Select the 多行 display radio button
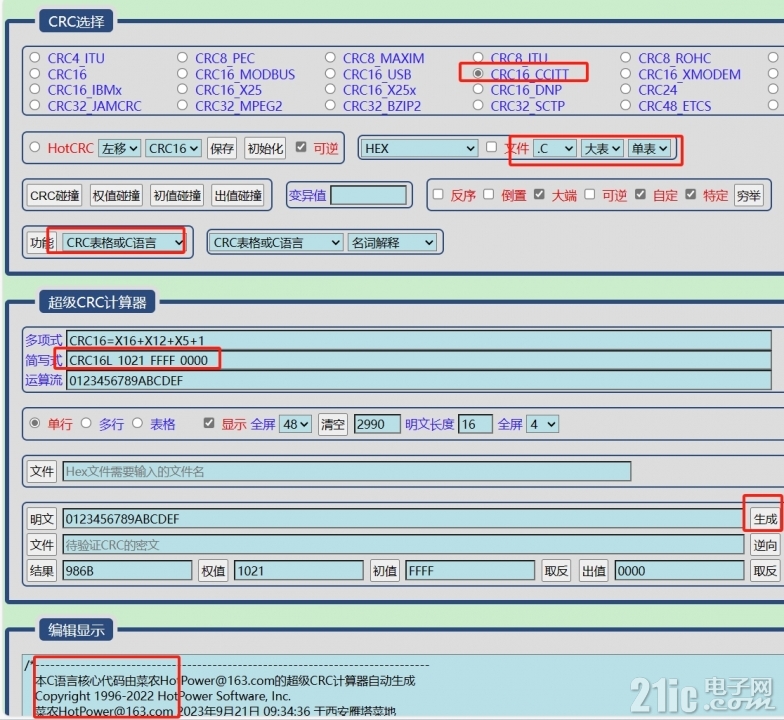The image size is (784, 720). (x=86, y=423)
